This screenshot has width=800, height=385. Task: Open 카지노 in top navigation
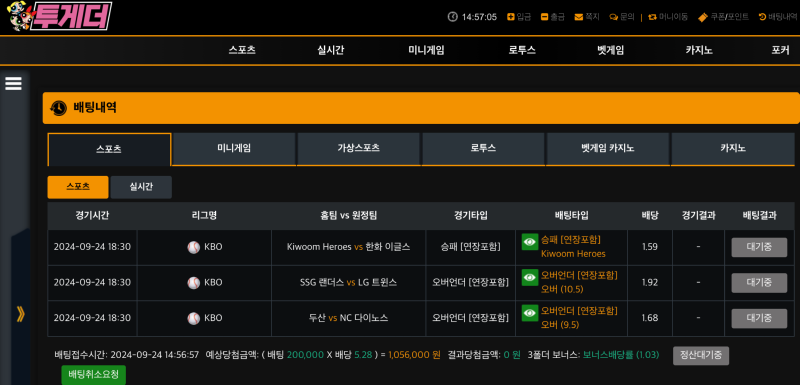click(699, 50)
